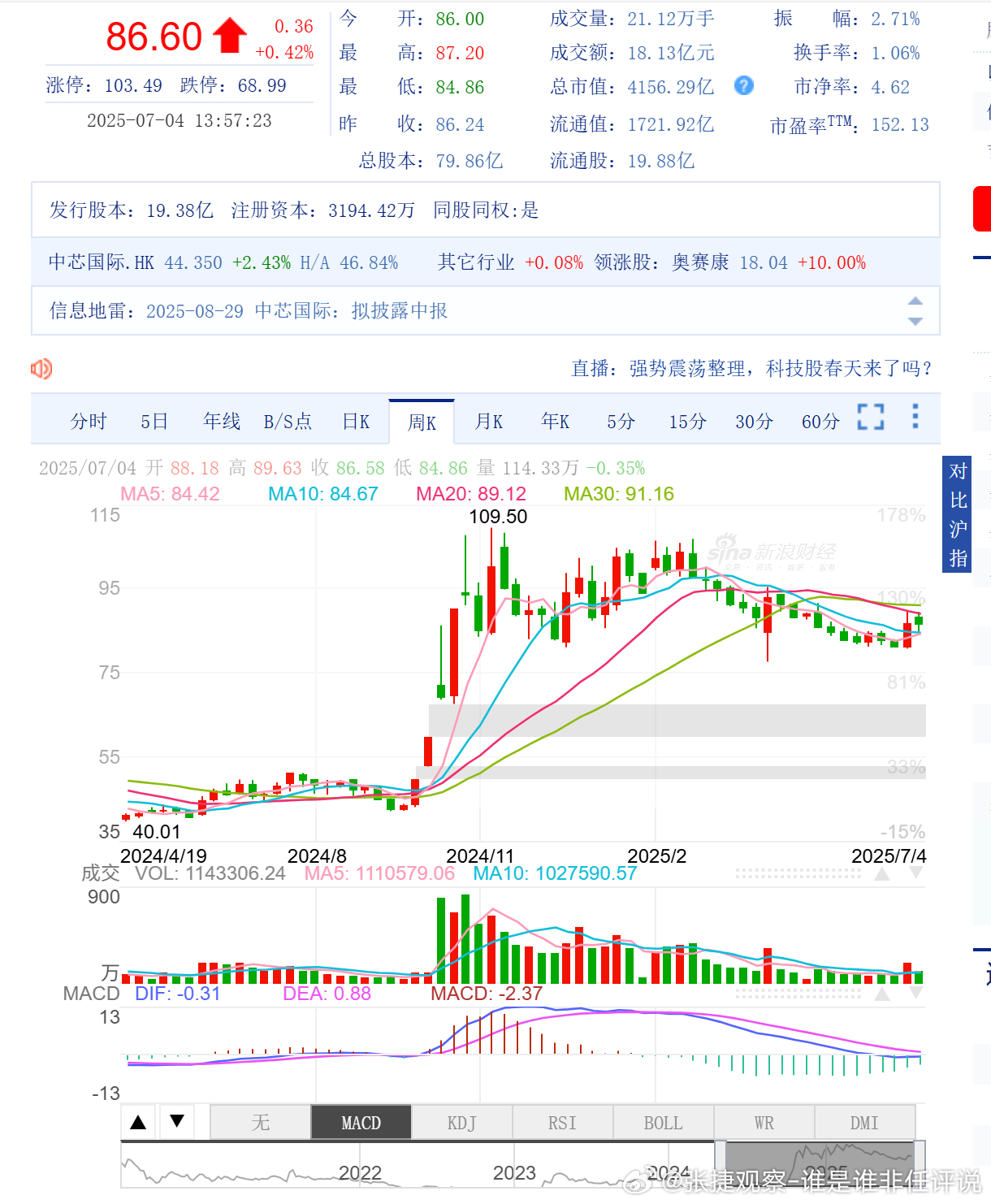Click the 总市值 value 4156.29亿
The height and width of the screenshot is (1204, 991).
[671, 87]
